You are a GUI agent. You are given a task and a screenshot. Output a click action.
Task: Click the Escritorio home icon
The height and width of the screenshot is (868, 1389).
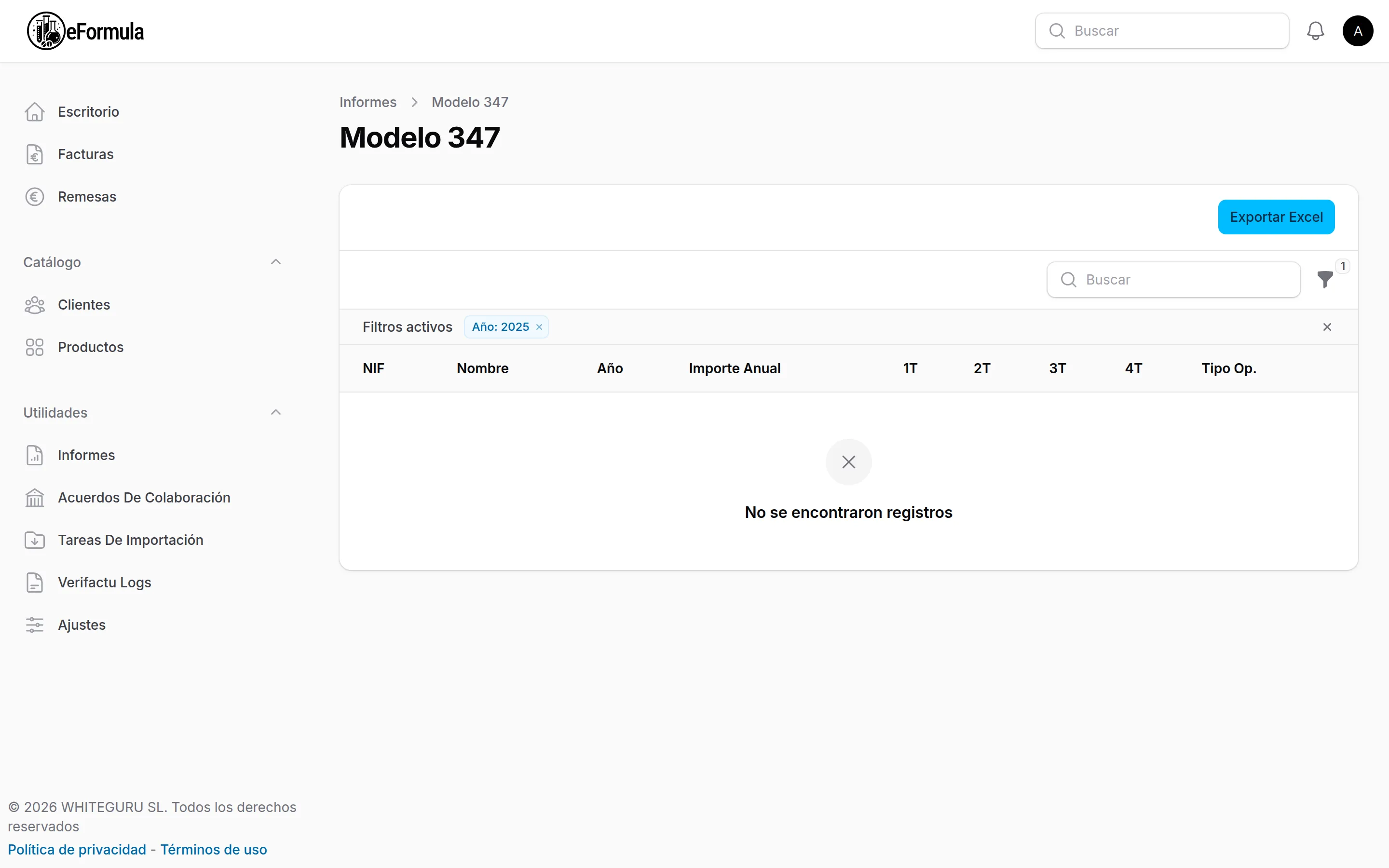click(34, 112)
